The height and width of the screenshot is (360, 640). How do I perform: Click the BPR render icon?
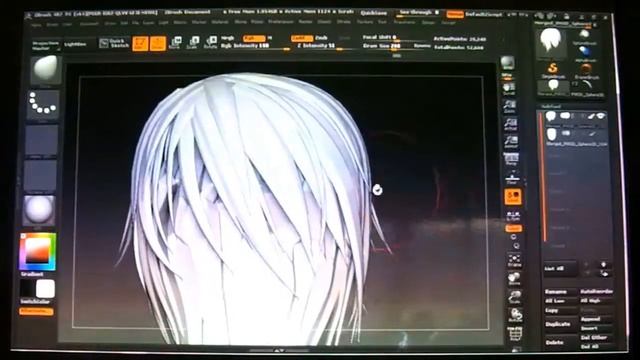[508, 64]
